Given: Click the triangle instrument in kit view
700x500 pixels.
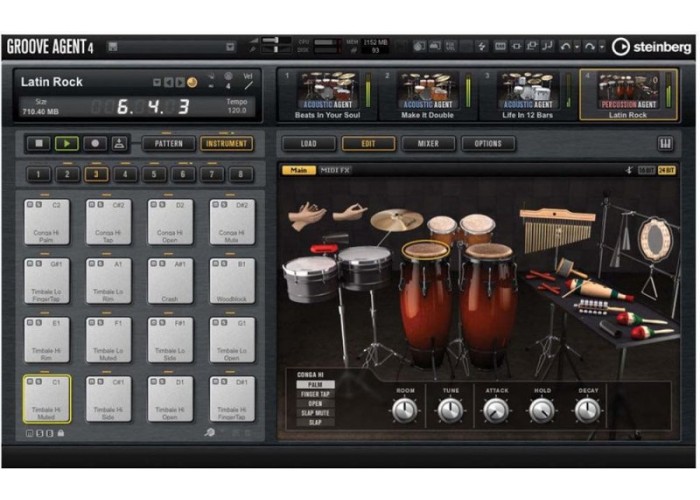Looking at the screenshot, I should [650, 283].
